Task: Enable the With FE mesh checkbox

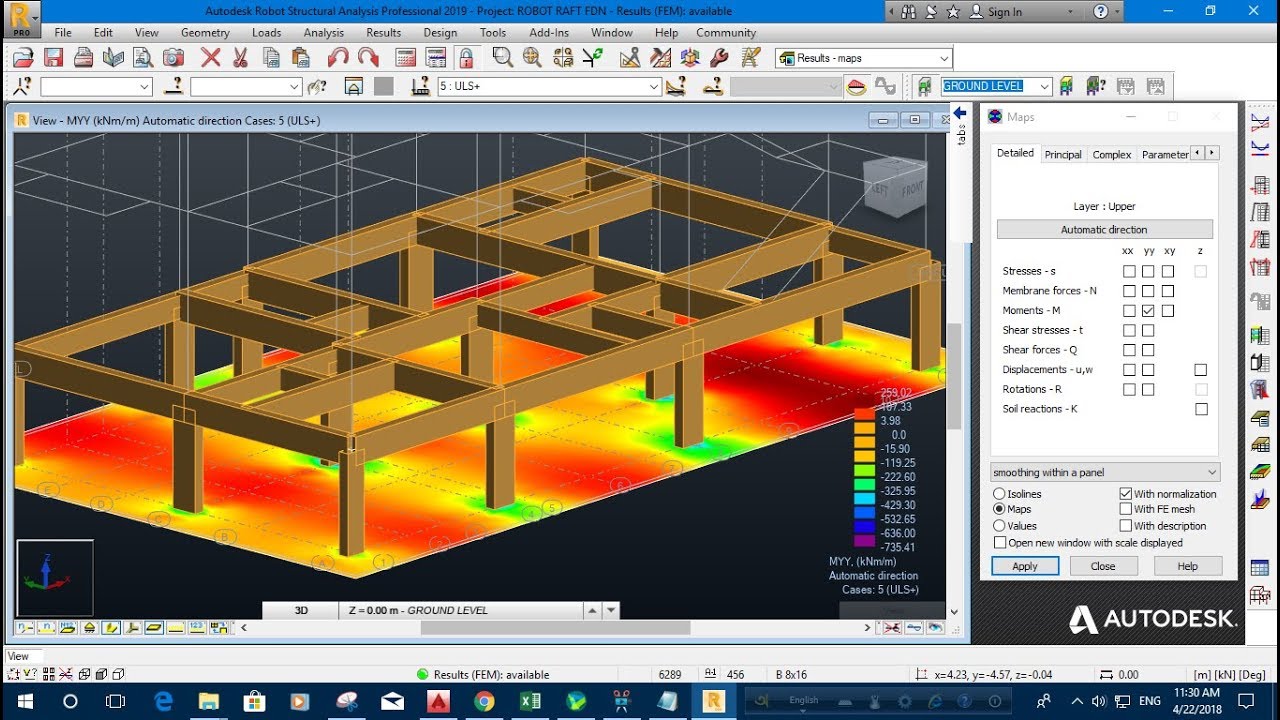Action: tap(1126, 509)
